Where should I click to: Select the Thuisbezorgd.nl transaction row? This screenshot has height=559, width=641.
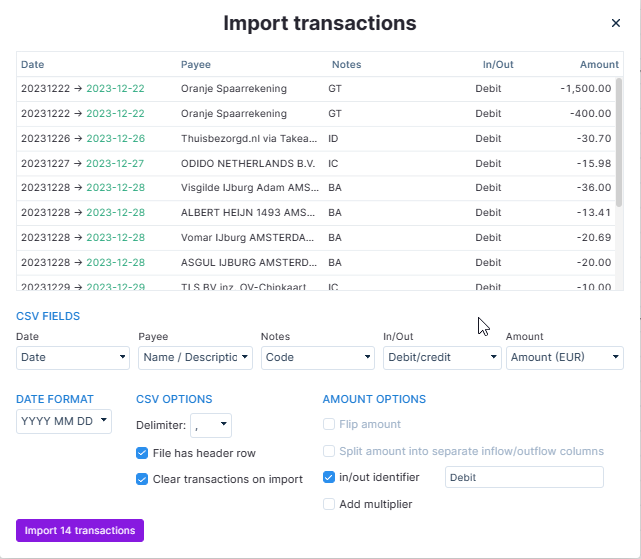250,138
